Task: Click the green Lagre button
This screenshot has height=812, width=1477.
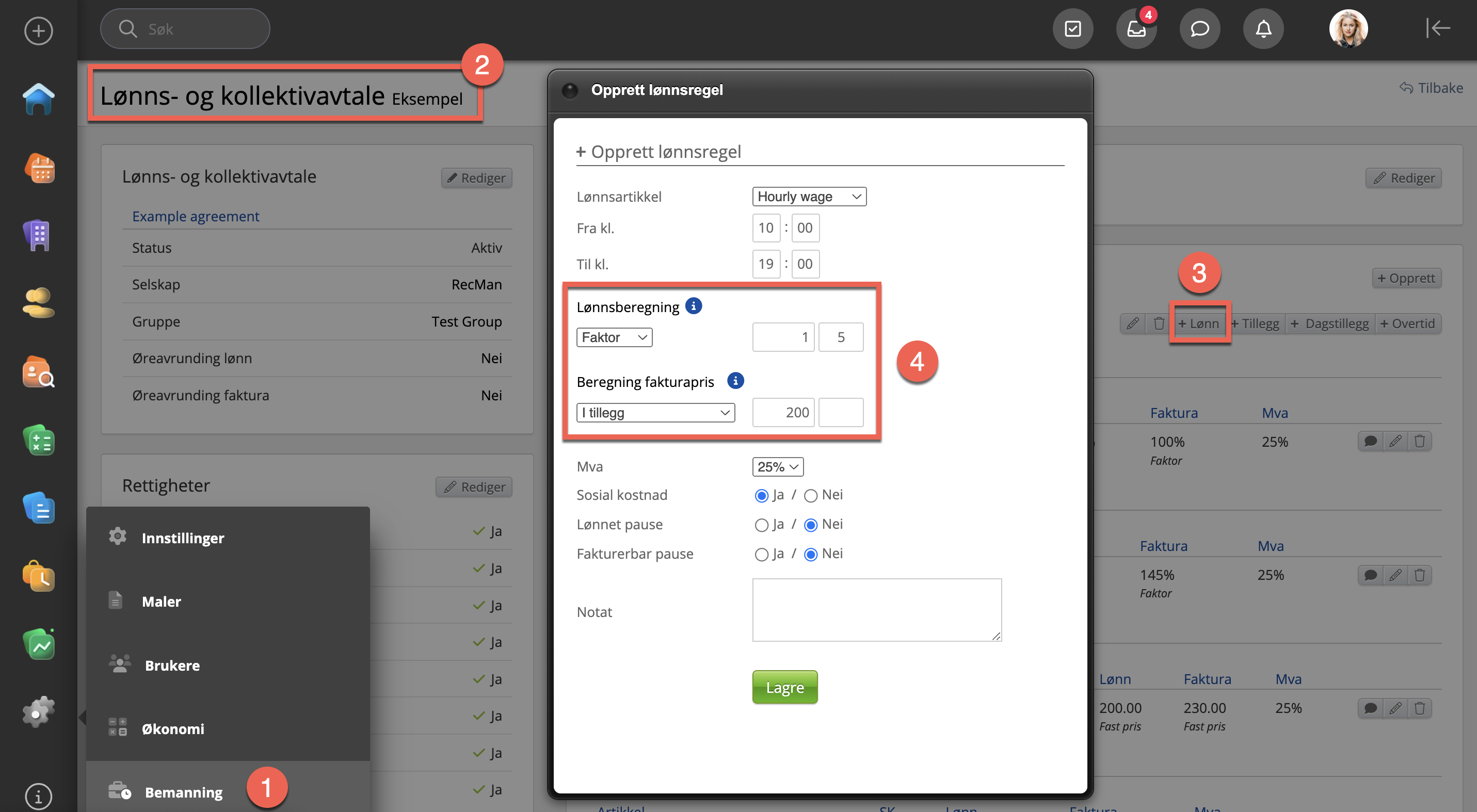Action: click(784, 687)
